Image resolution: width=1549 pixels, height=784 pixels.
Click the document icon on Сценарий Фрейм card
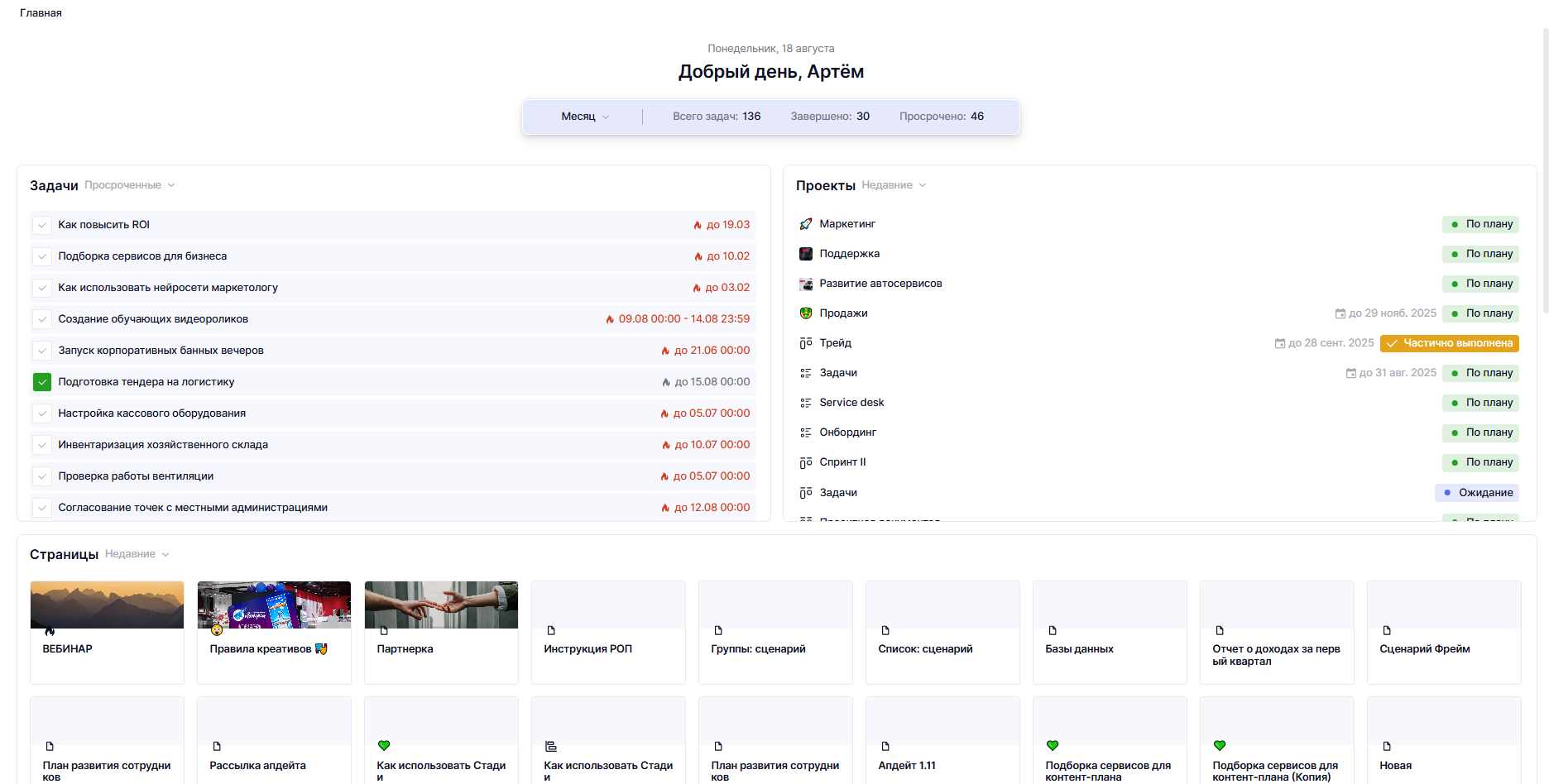click(x=1387, y=630)
